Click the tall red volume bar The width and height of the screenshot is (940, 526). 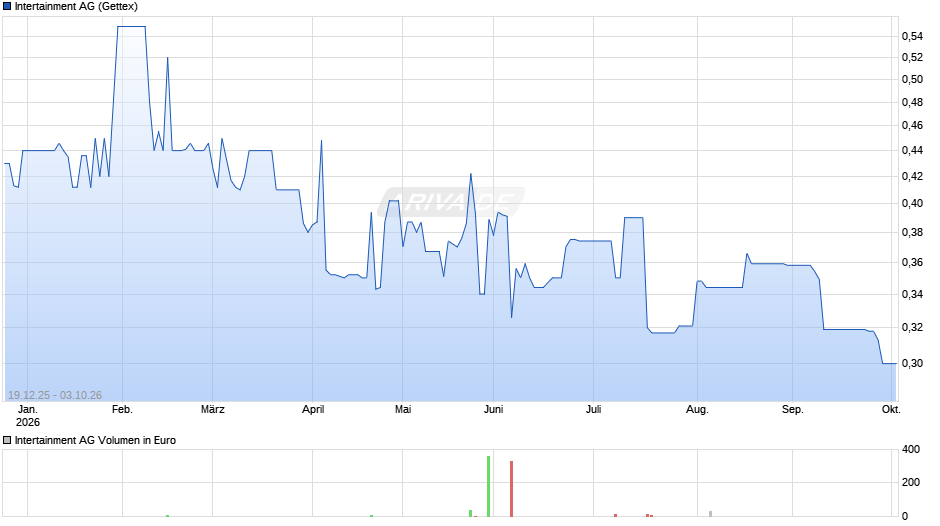[x=511, y=489]
